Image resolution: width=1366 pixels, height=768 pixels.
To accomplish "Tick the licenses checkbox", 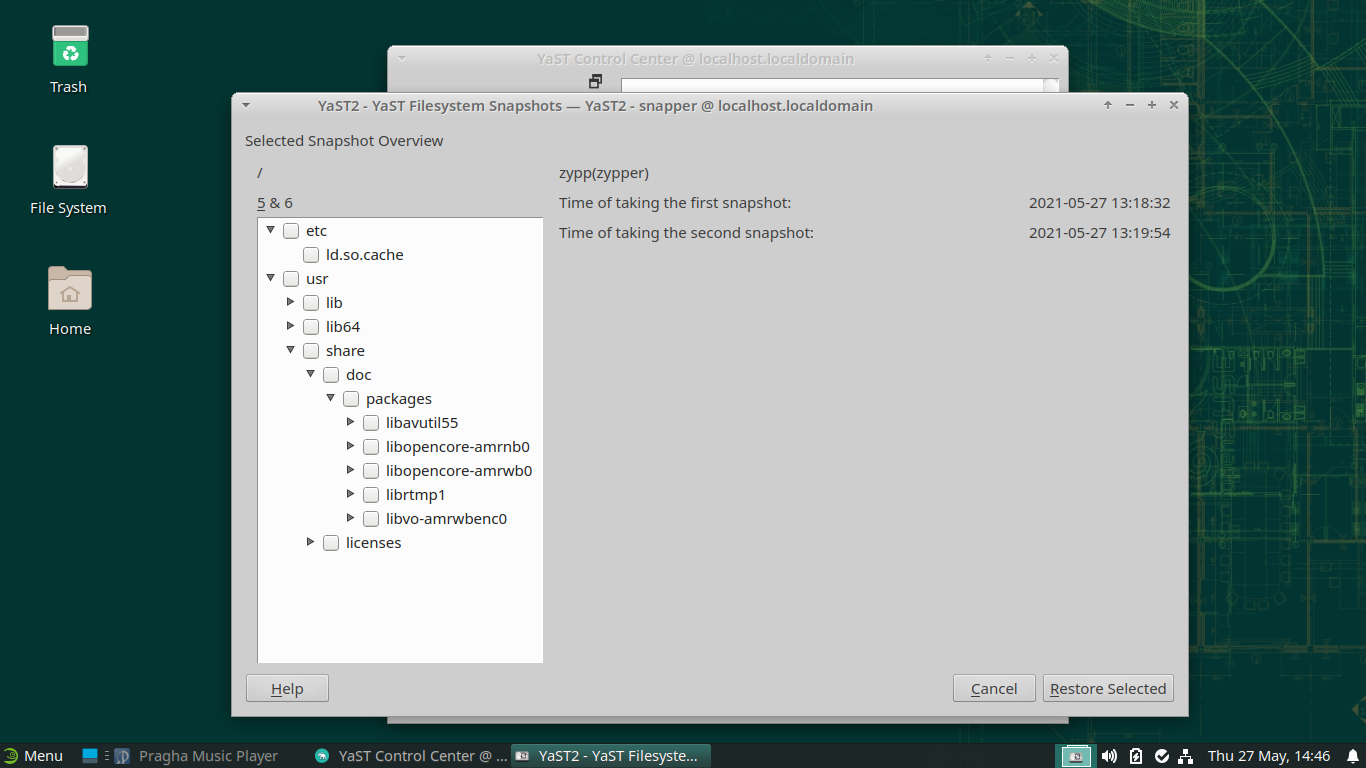I will point(331,543).
